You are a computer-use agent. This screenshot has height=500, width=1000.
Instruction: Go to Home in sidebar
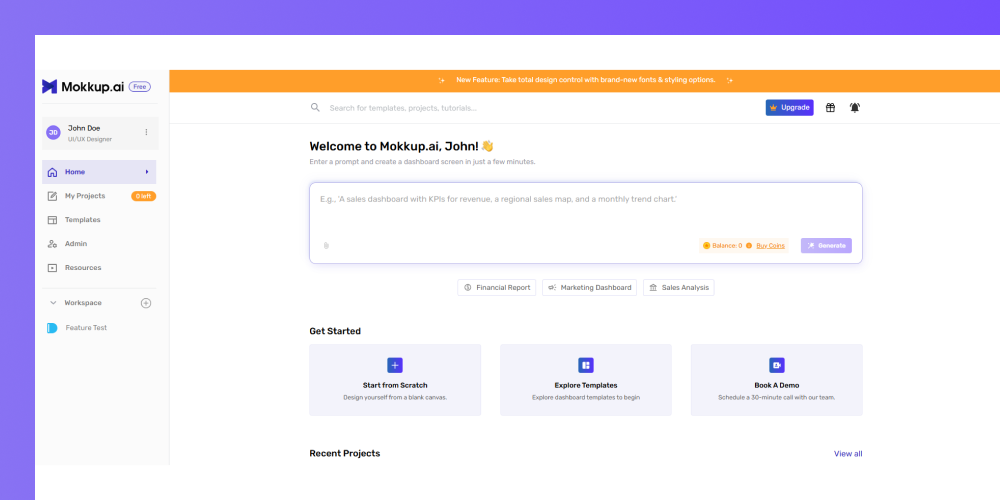pyautogui.click(x=99, y=172)
